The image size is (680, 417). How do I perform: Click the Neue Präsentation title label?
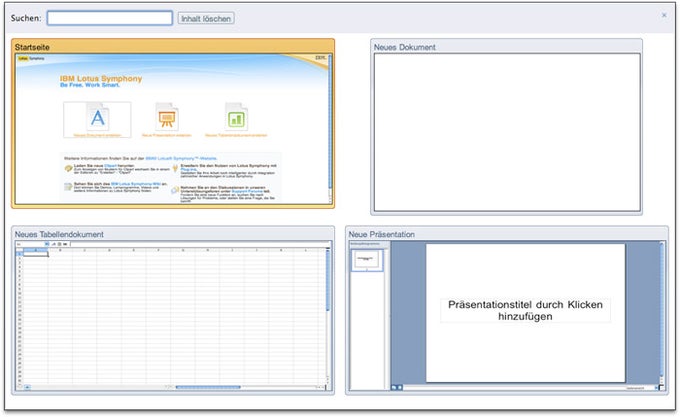(x=382, y=235)
